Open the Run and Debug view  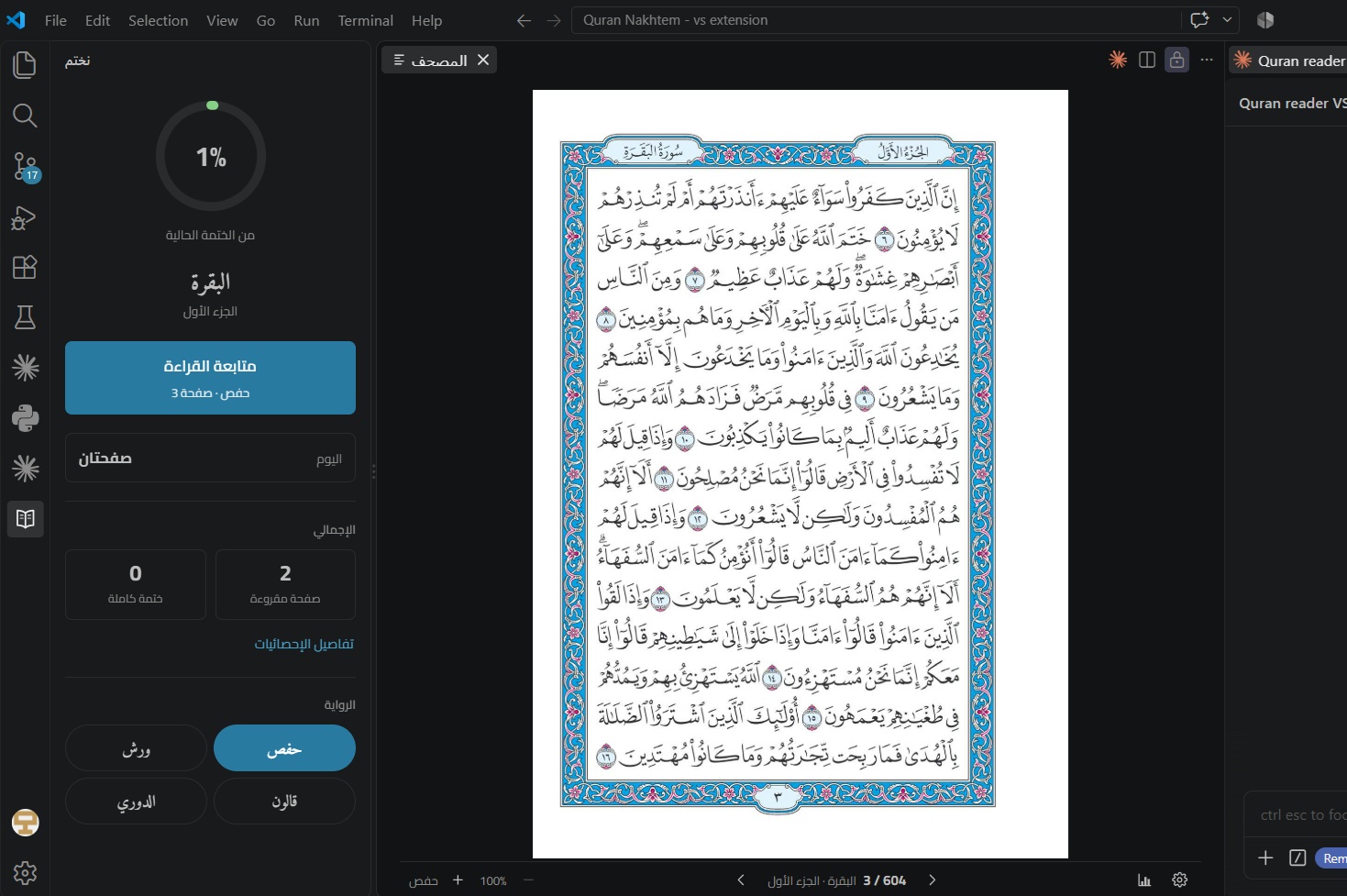point(25,217)
